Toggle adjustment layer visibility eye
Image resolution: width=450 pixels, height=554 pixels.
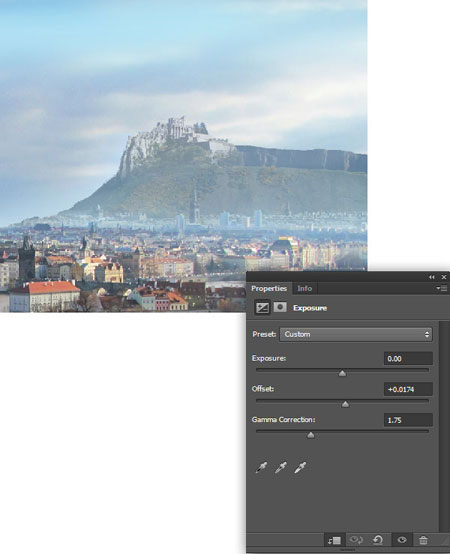(402, 540)
